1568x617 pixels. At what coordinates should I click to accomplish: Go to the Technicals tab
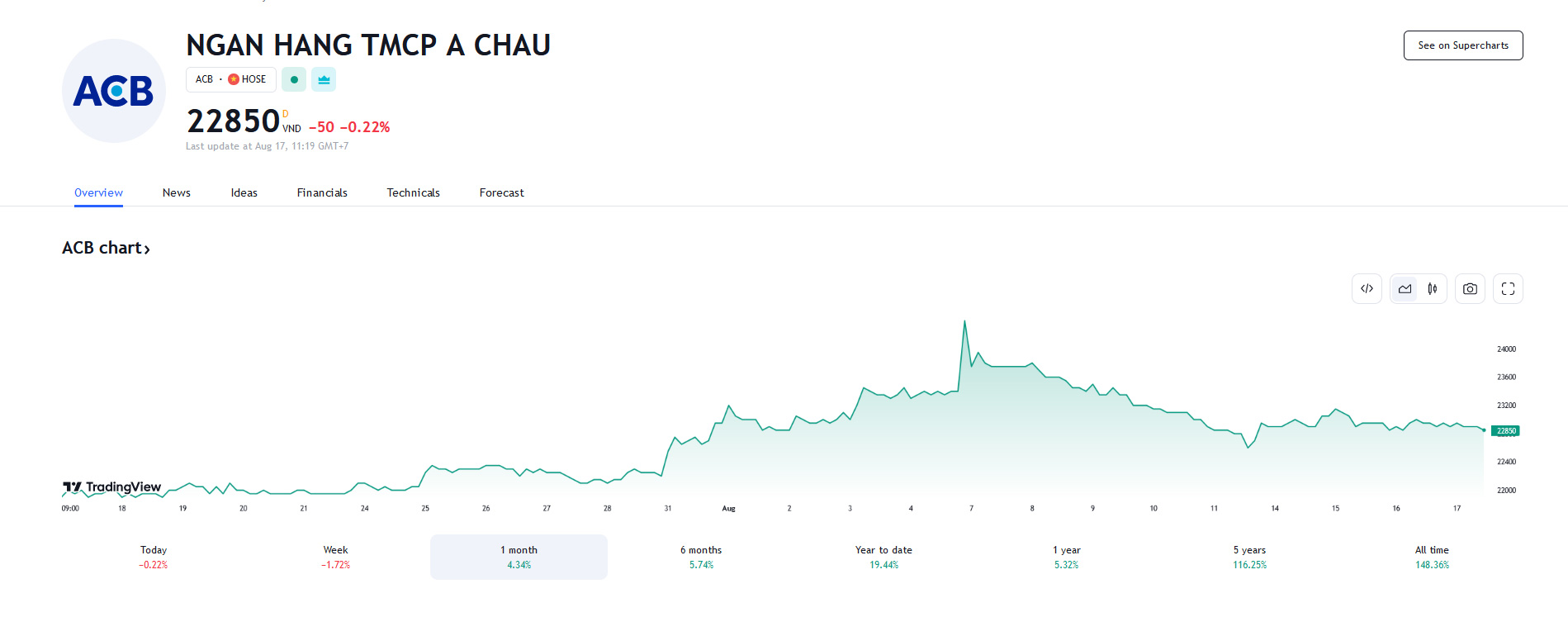[x=413, y=192]
